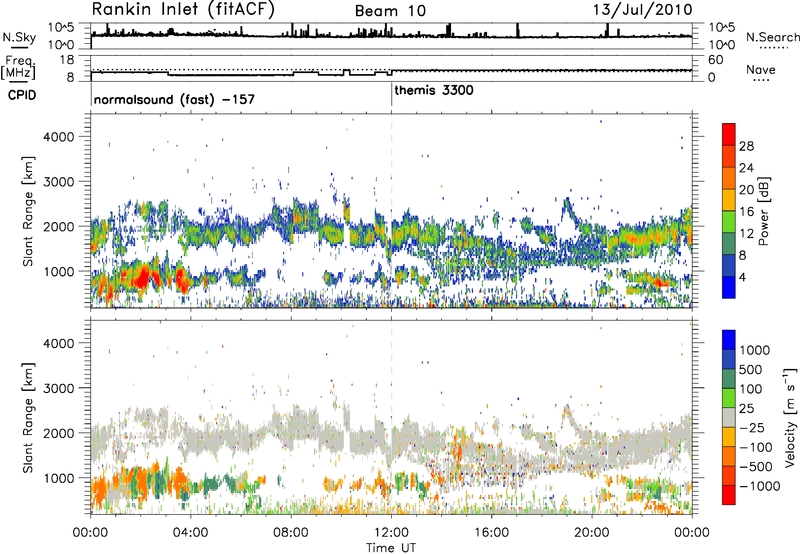The height and width of the screenshot is (554, 800).
Task: Click the '500' label on the Velocity color bar
Action: point(752,369)
